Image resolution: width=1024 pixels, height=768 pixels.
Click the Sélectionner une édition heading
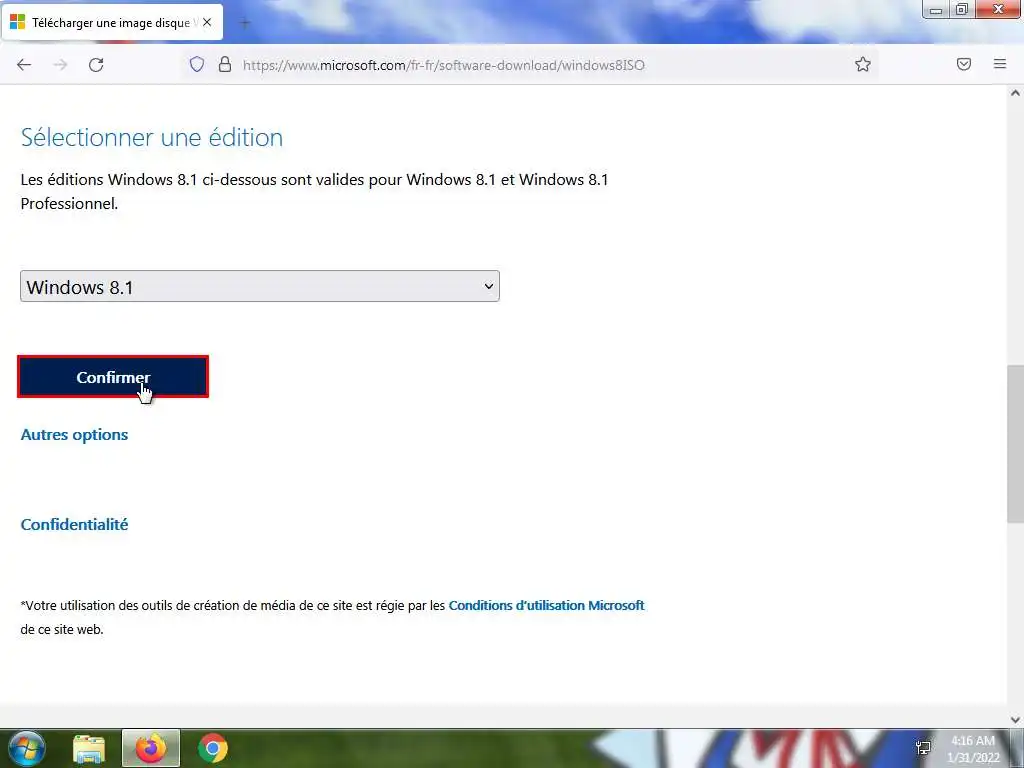[152, 137]
